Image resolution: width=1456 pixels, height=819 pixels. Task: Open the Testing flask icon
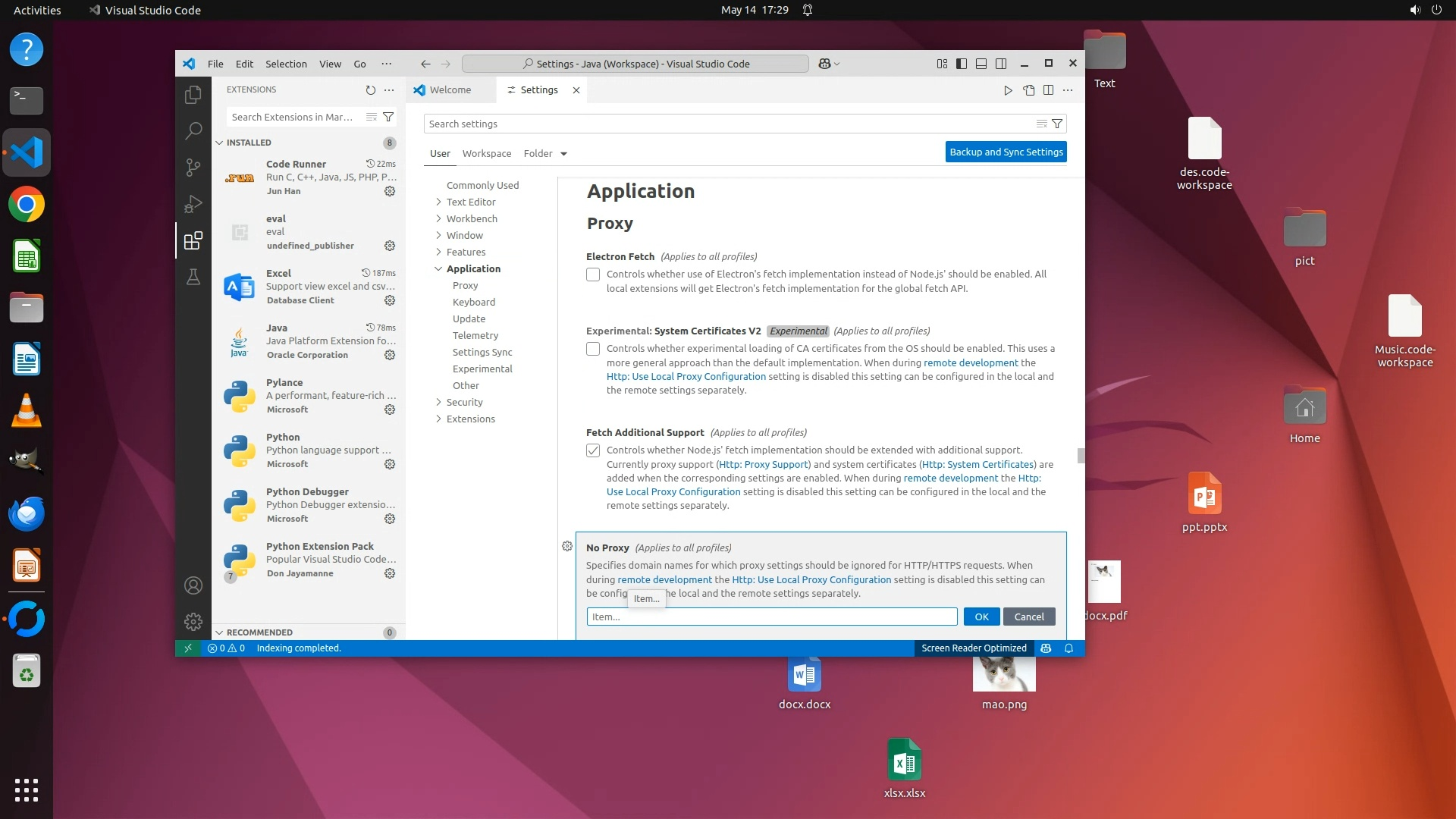(193, 278)
